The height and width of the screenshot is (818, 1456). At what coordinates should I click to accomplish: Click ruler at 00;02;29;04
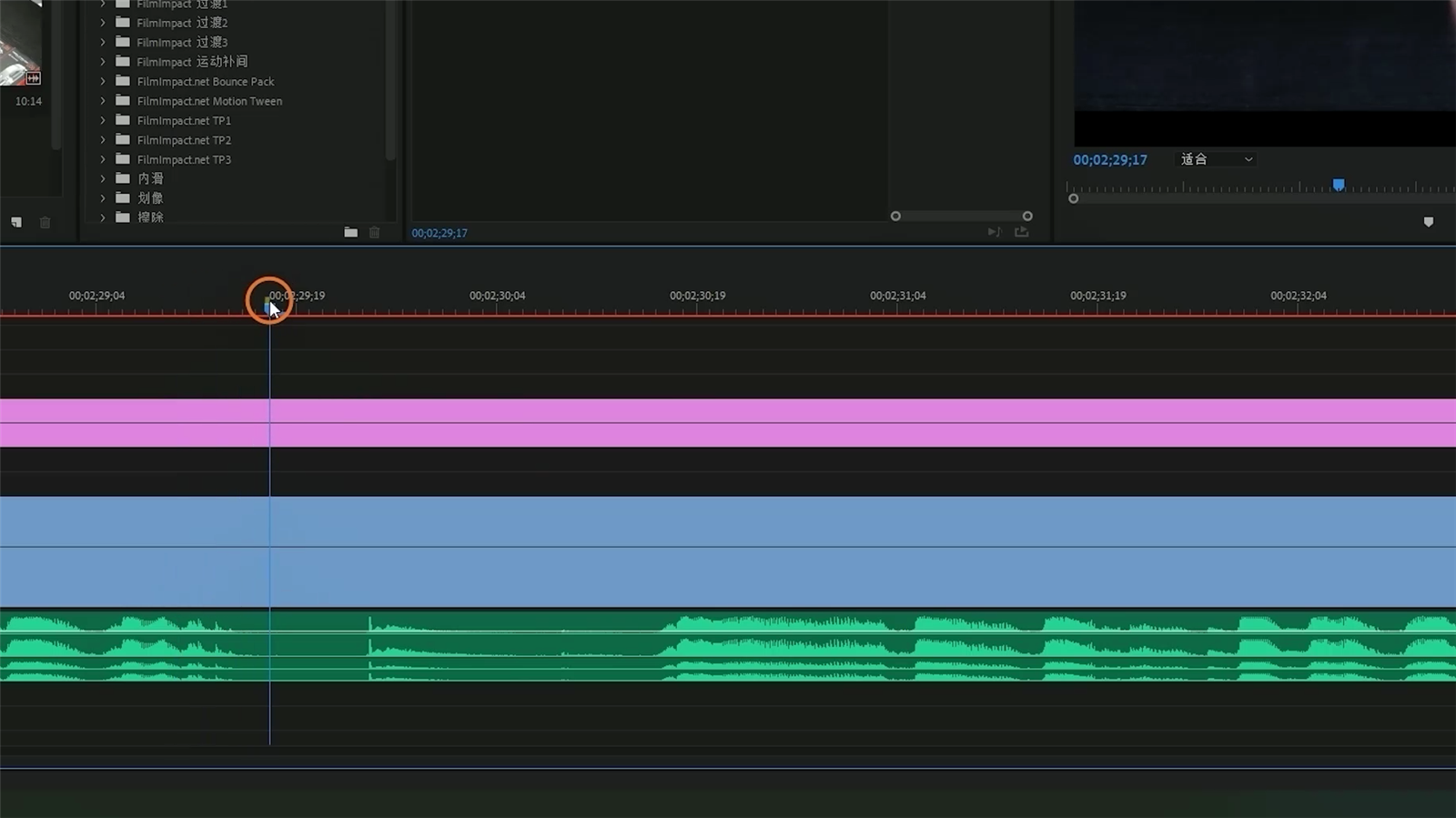[96, 296]
